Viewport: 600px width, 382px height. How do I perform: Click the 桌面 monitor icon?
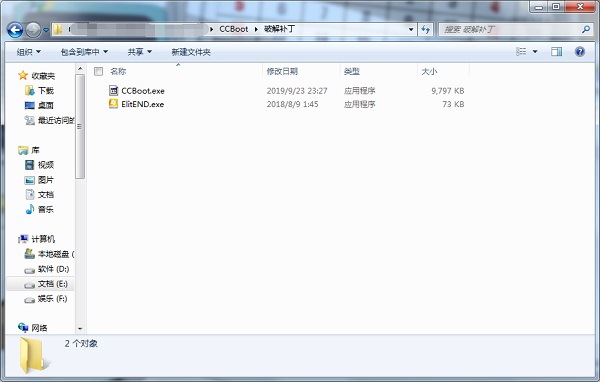pyautogui.click(x=29, y=105)
